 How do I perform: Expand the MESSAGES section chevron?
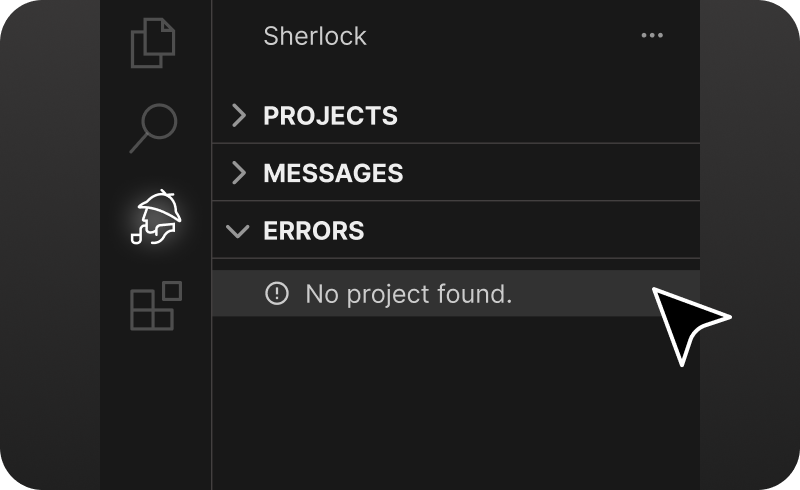click(x=238, y=173)
